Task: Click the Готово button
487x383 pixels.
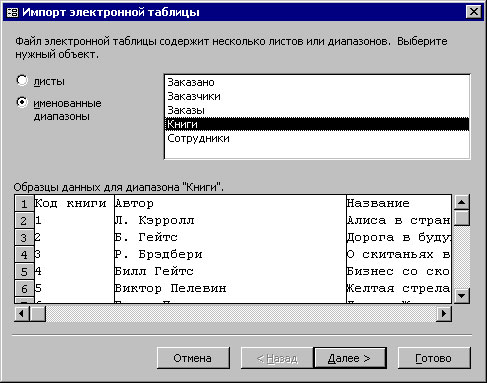Action: (434, 358)
